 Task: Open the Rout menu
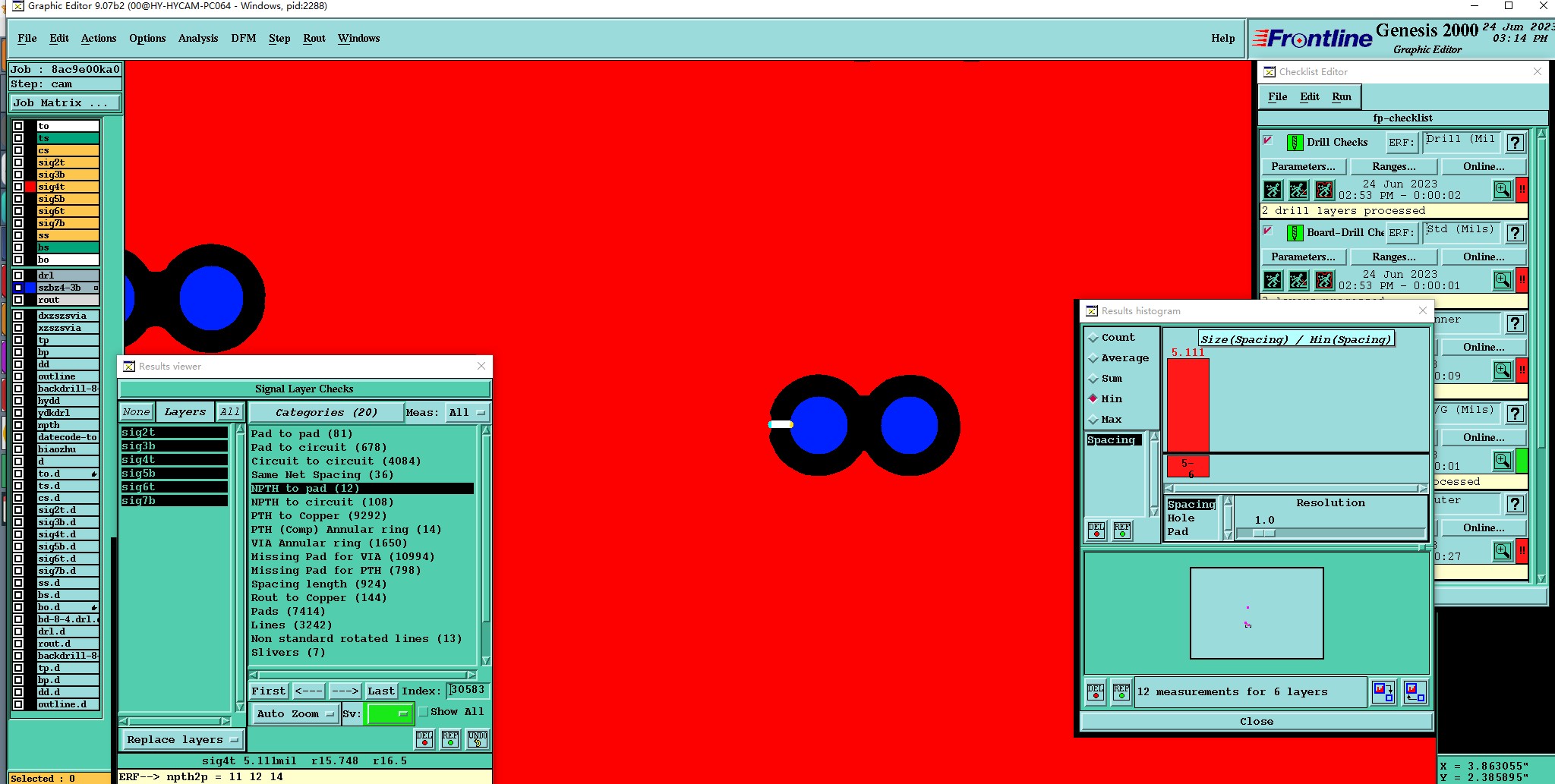pos(314,38)
